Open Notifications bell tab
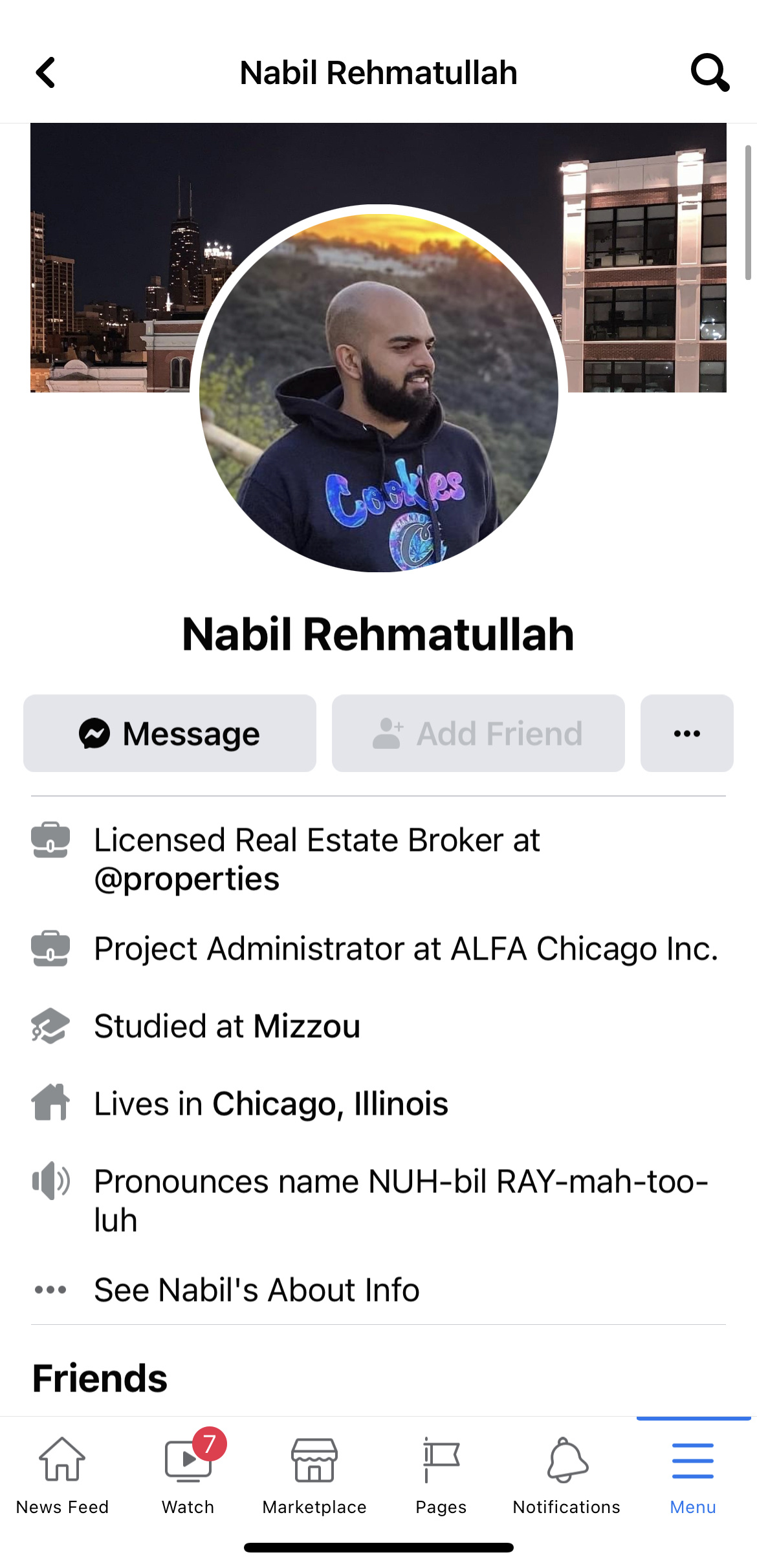757x1568 pixels. 567,1476
